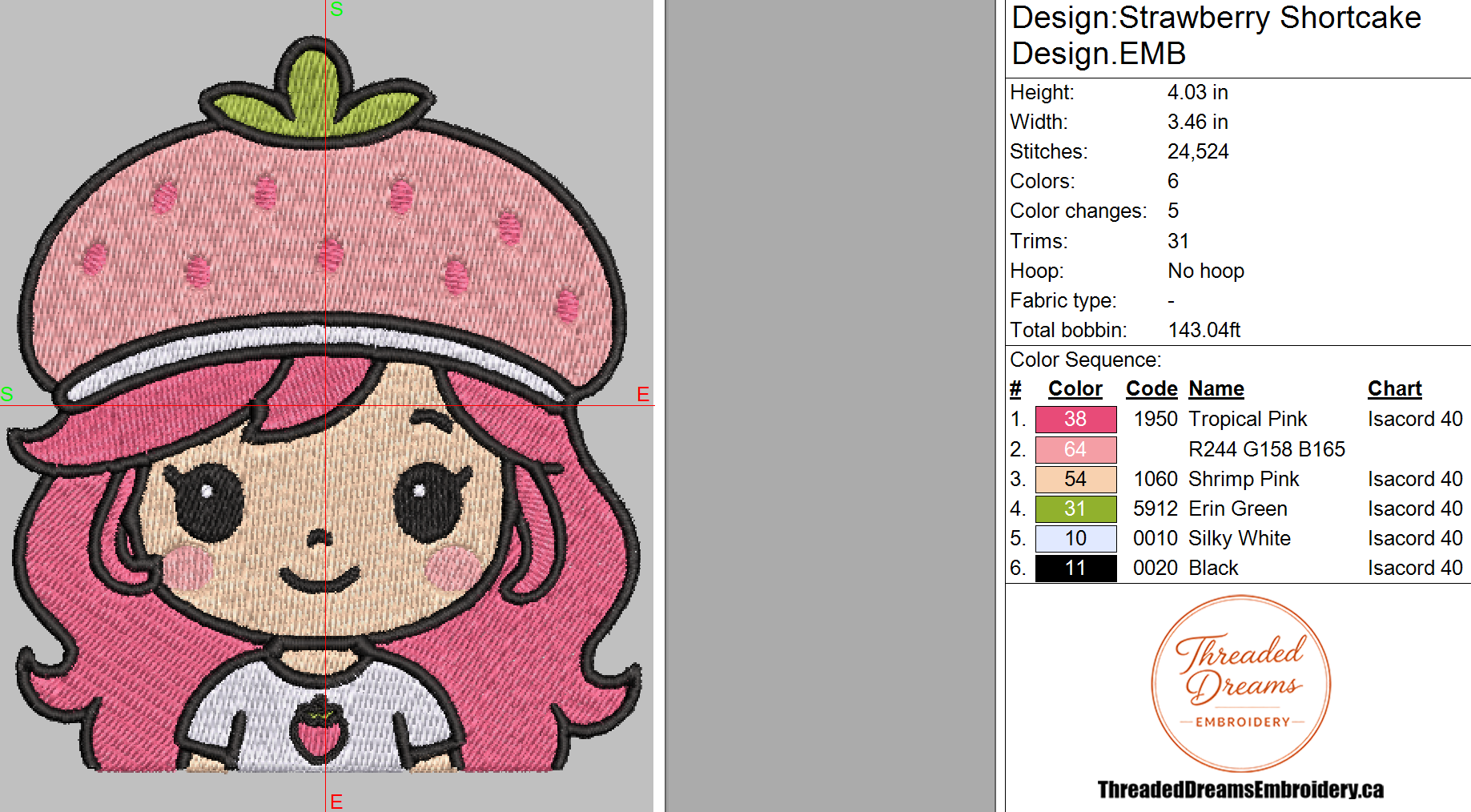
Task: Click the thread code 1950
Action: [x=1155, y=419]
